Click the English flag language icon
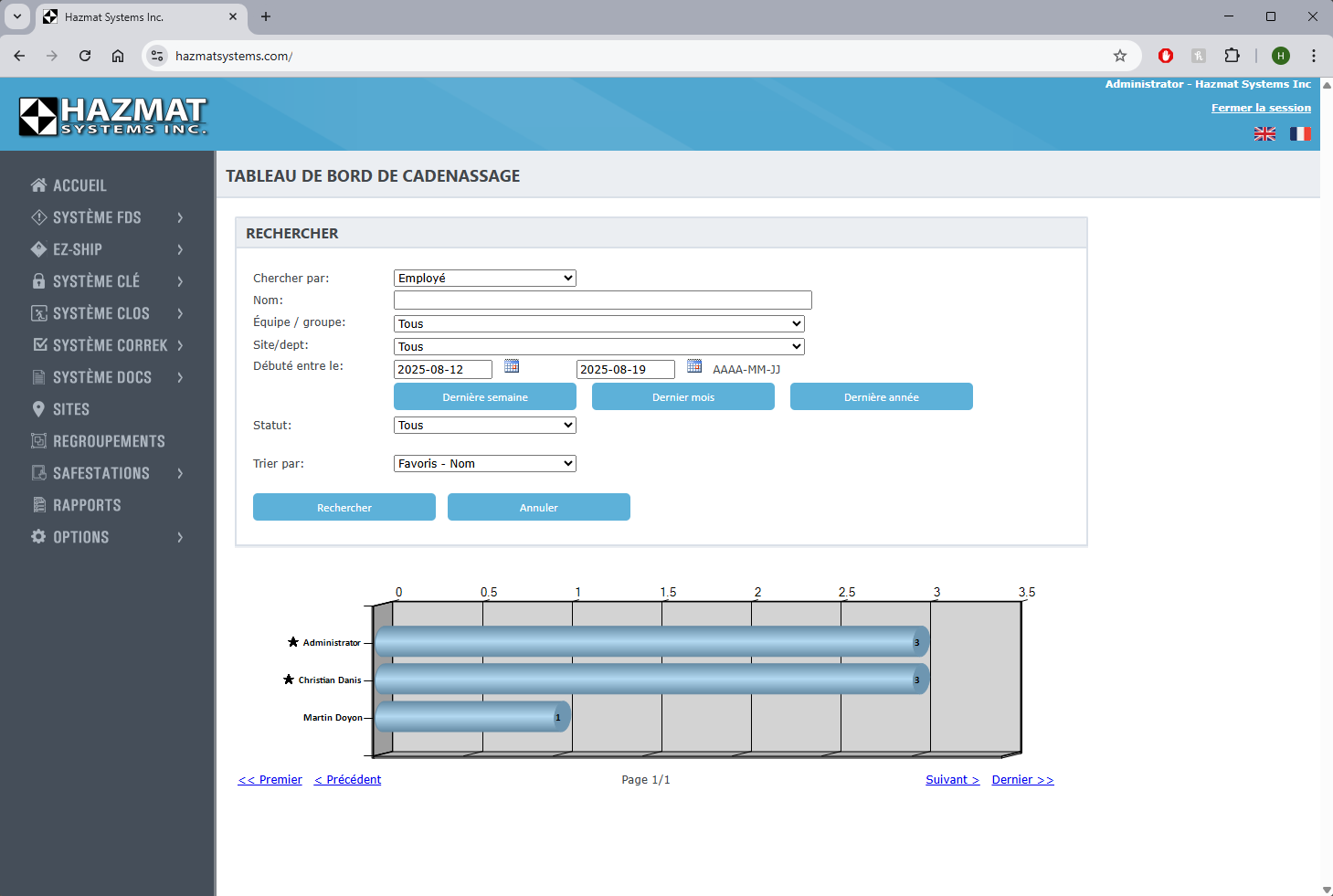This screenshot has height=896, width=1333. pyautogui.click(x=1264, y=134)
